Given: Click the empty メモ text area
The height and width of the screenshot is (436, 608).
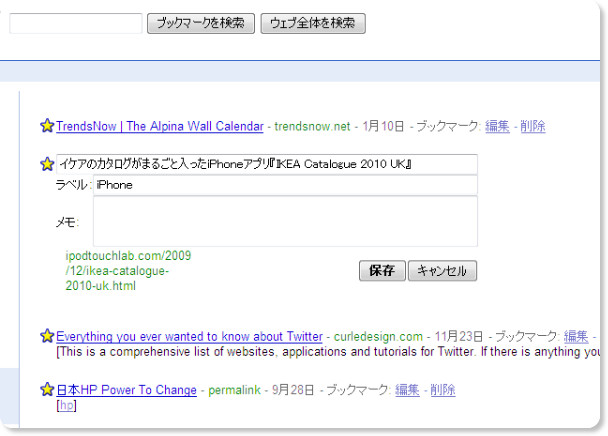Looking at the screenshot, I should pos(285,221).
